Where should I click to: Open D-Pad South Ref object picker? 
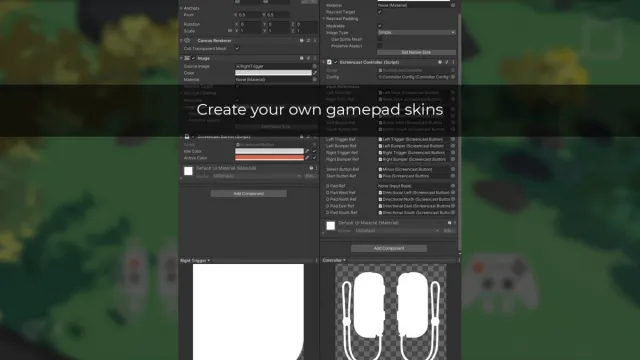pos(453,213)
